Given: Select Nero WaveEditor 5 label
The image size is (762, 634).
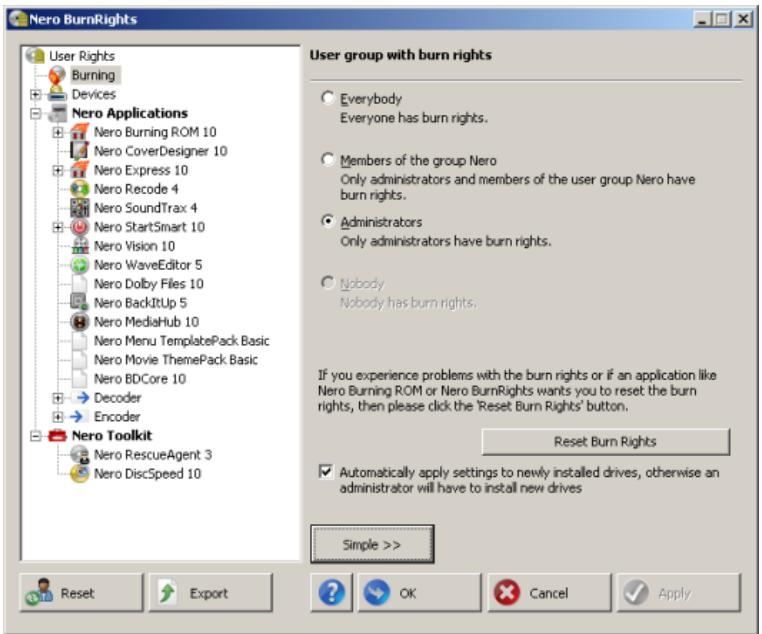Looking at the screenshot, I should click(x=148, y=265).
